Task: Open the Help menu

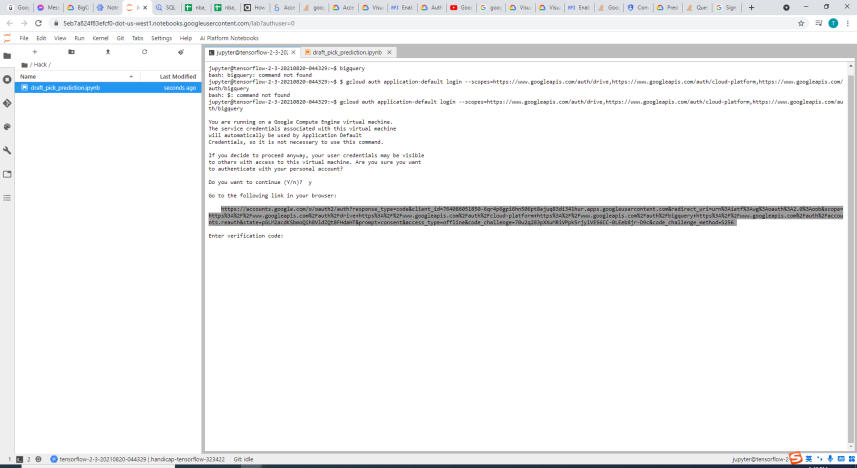Action: [x=186, y=38]
